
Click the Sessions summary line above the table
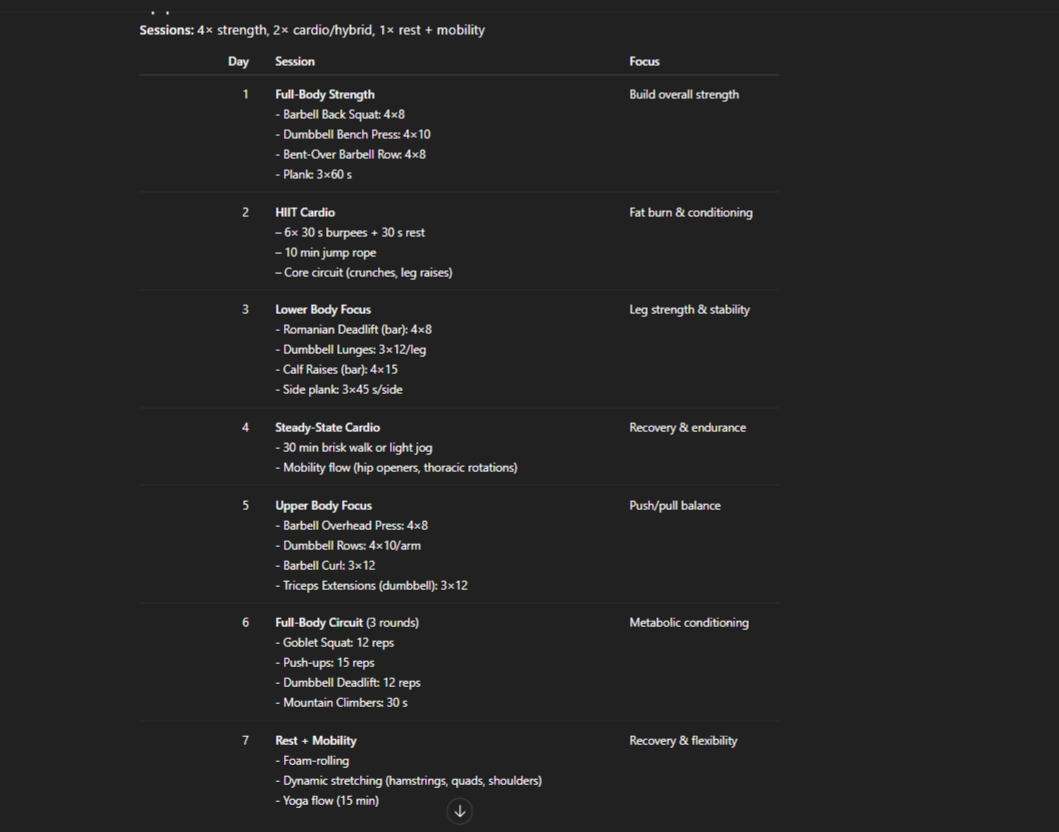click(312, 30)
